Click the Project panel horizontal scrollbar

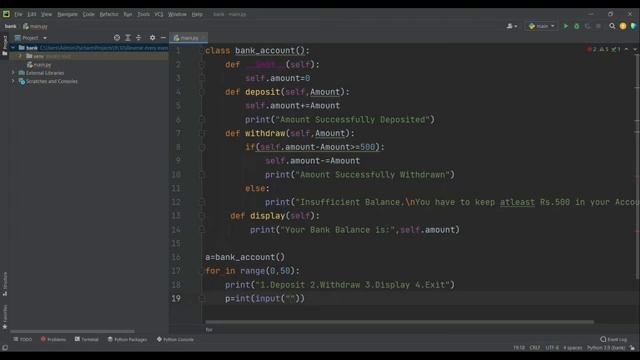(x=72, y=331)
